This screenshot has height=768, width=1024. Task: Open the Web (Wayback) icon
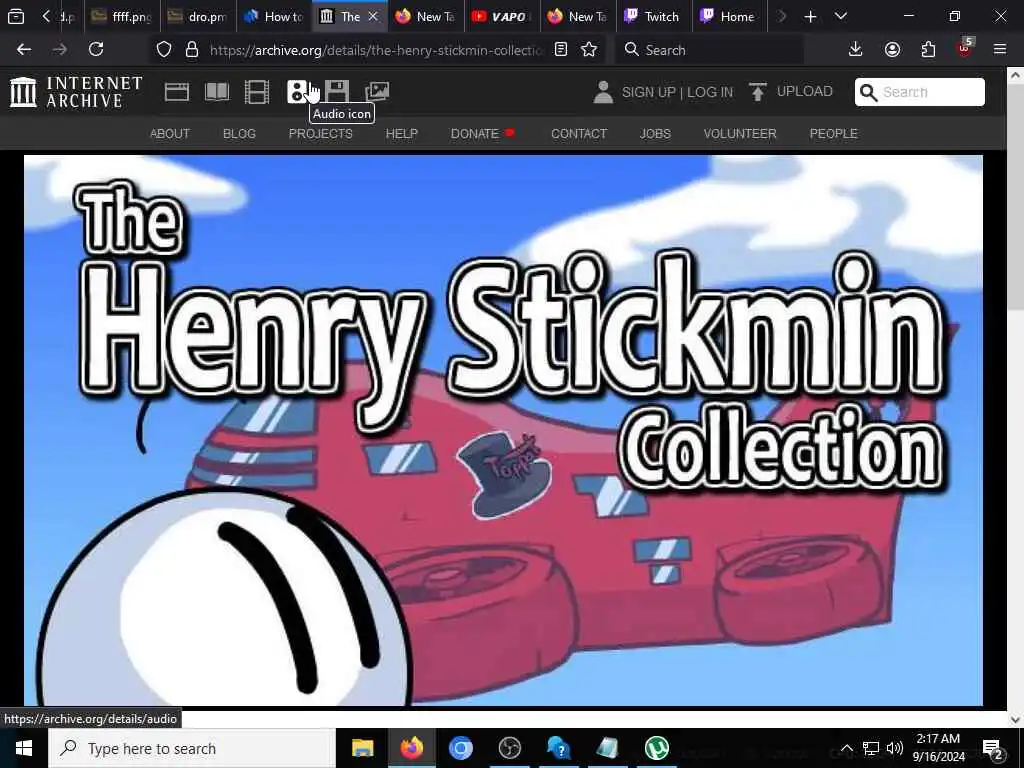point(176,92)
